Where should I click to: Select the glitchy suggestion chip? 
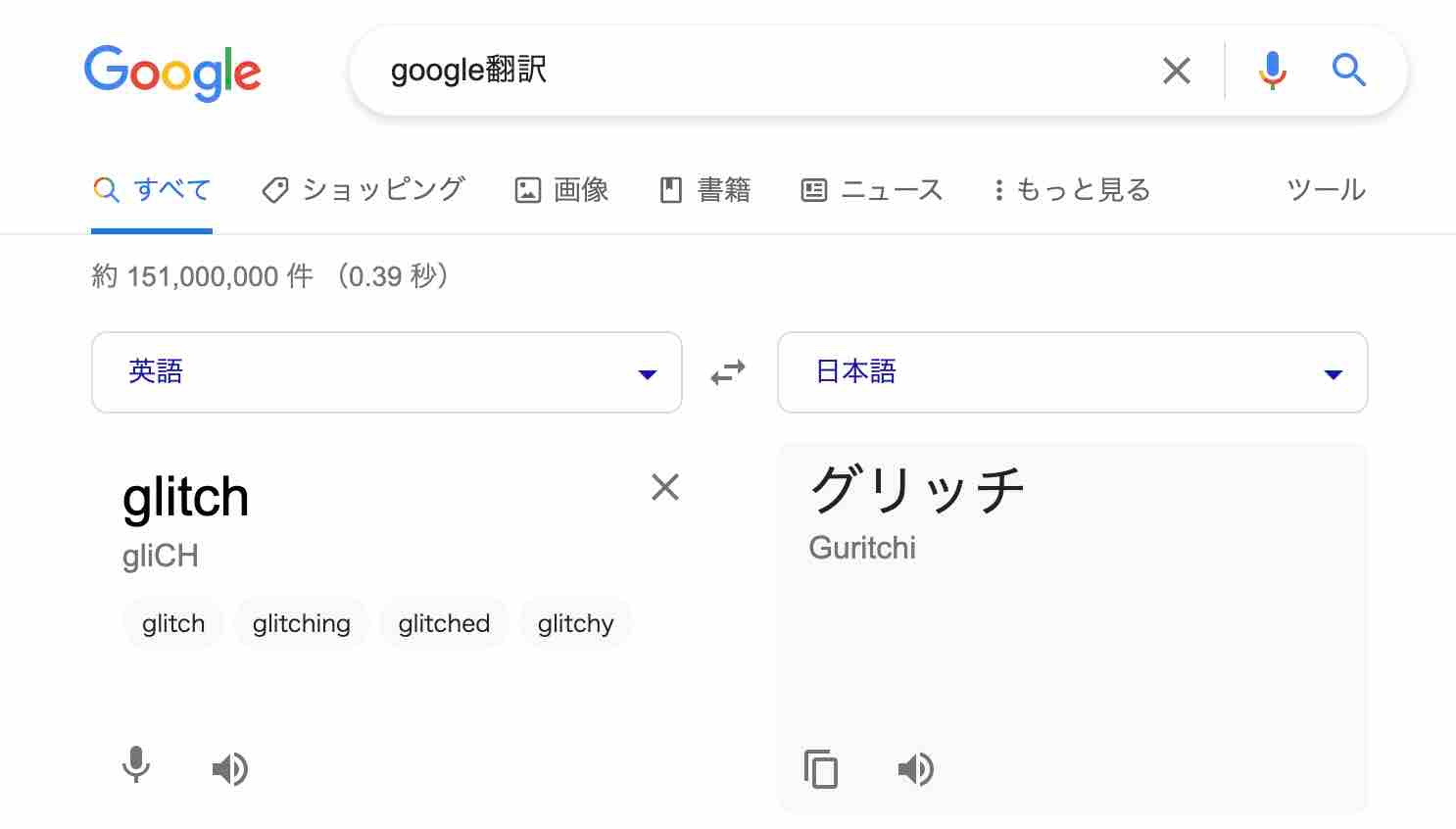[575, 624]
